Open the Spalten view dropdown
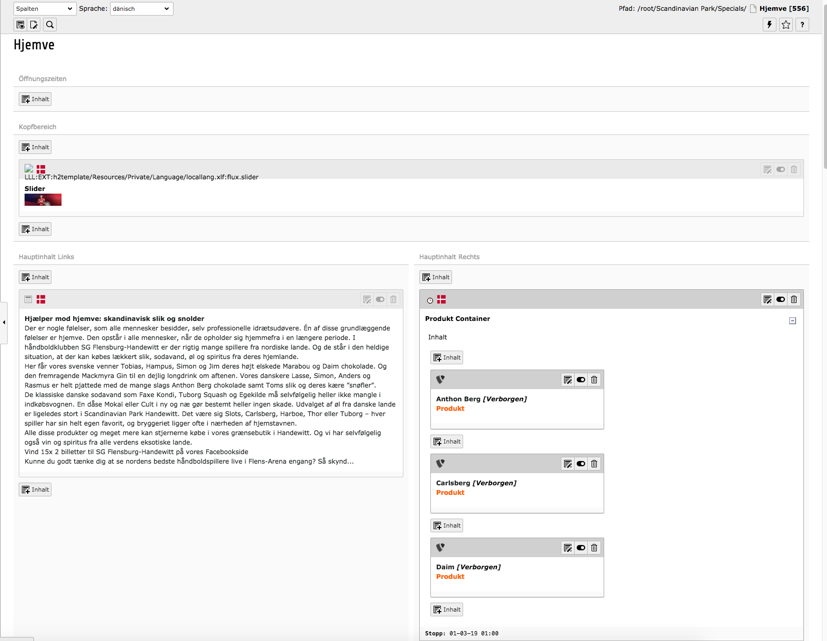The image size is (827, 641). point(44,9)
